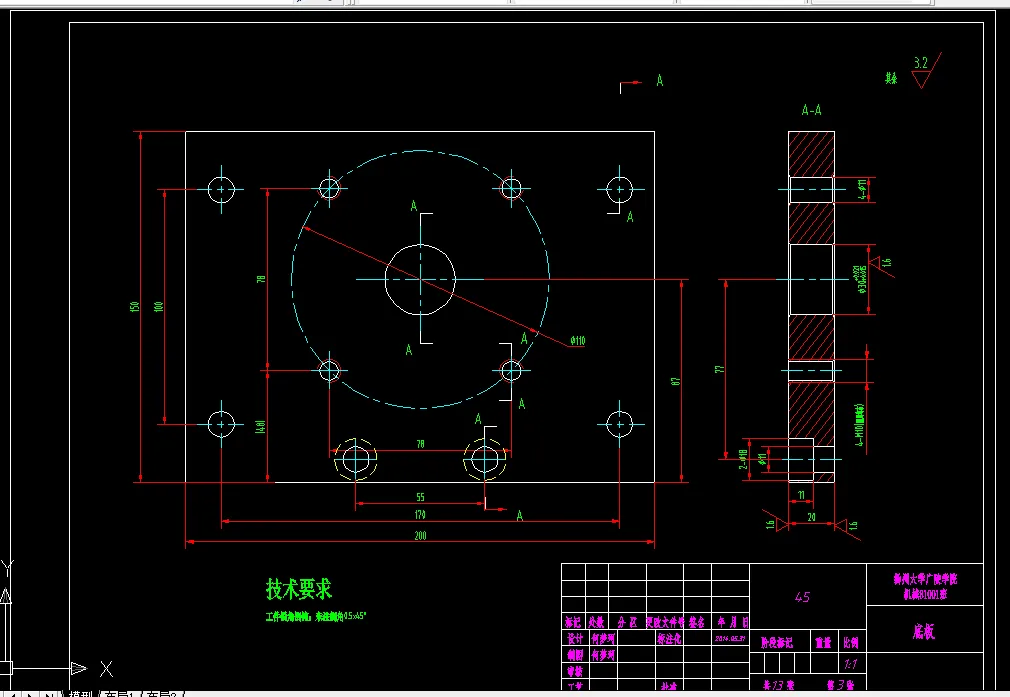
Task: Select the 55 dimension text
Action: 420,497
